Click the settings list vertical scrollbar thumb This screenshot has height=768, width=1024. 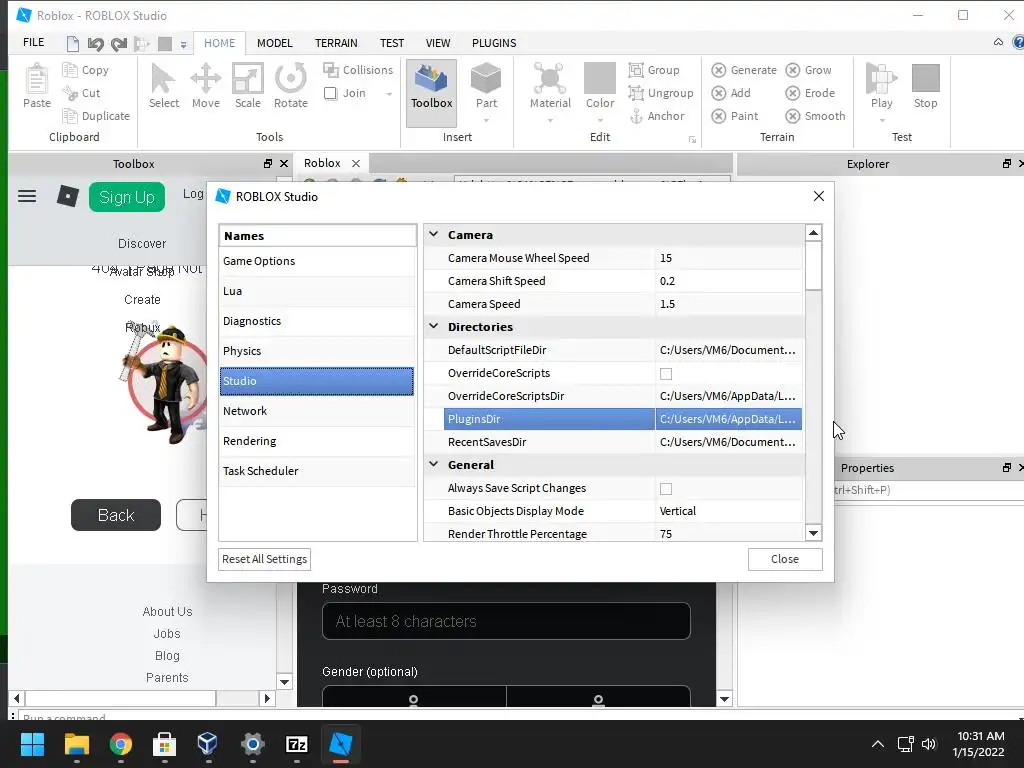pyautogui.click(x=813, y=266)
